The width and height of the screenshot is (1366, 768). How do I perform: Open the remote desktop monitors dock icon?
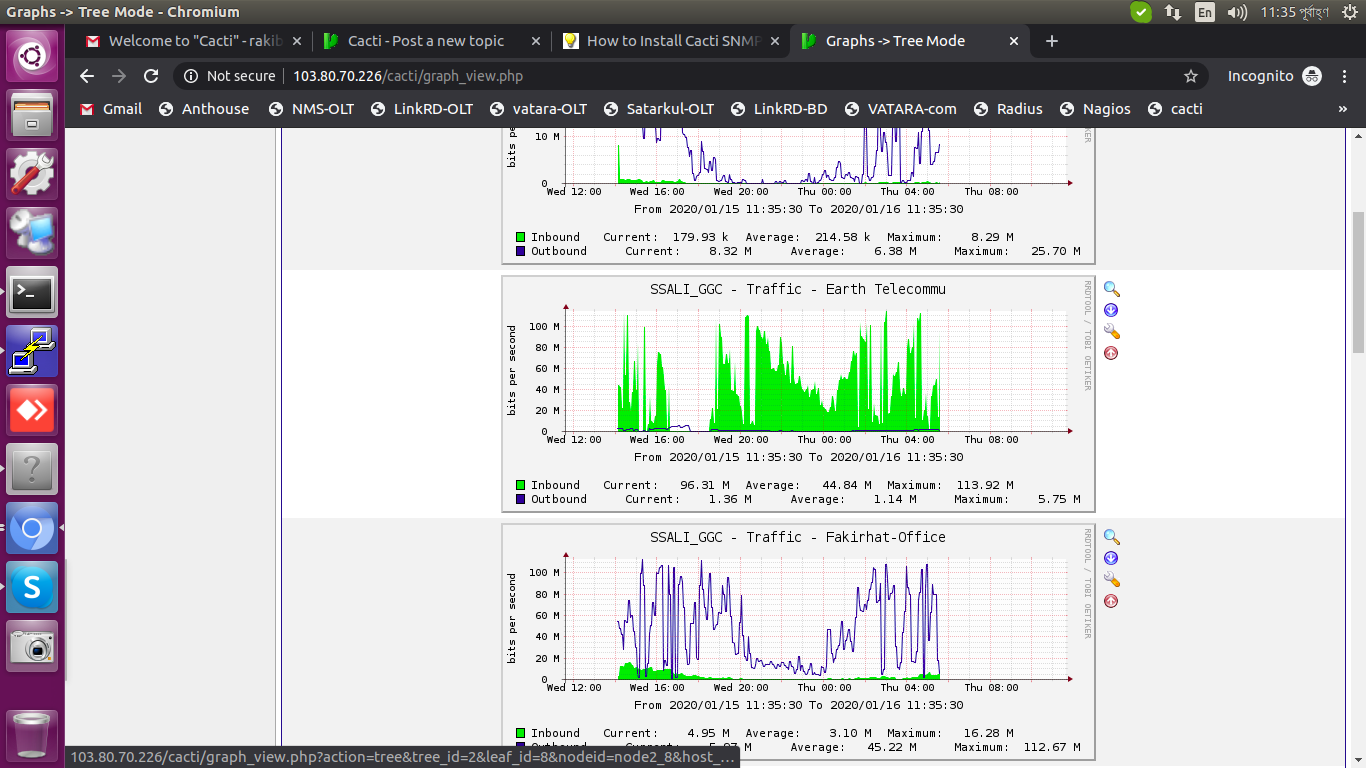(32, 233)
